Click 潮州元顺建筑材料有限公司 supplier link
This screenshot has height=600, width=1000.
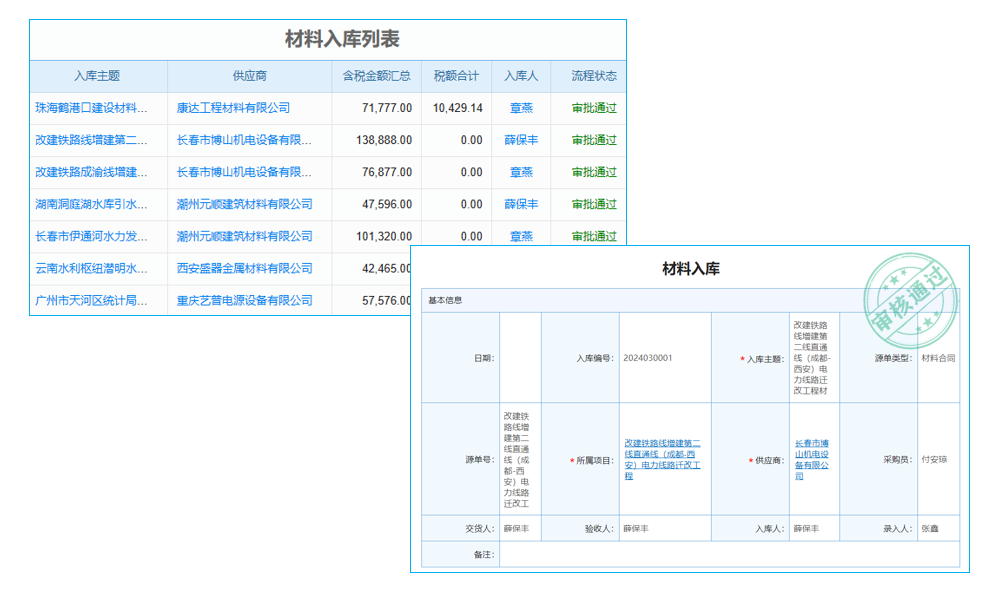(x=247, y=204)
